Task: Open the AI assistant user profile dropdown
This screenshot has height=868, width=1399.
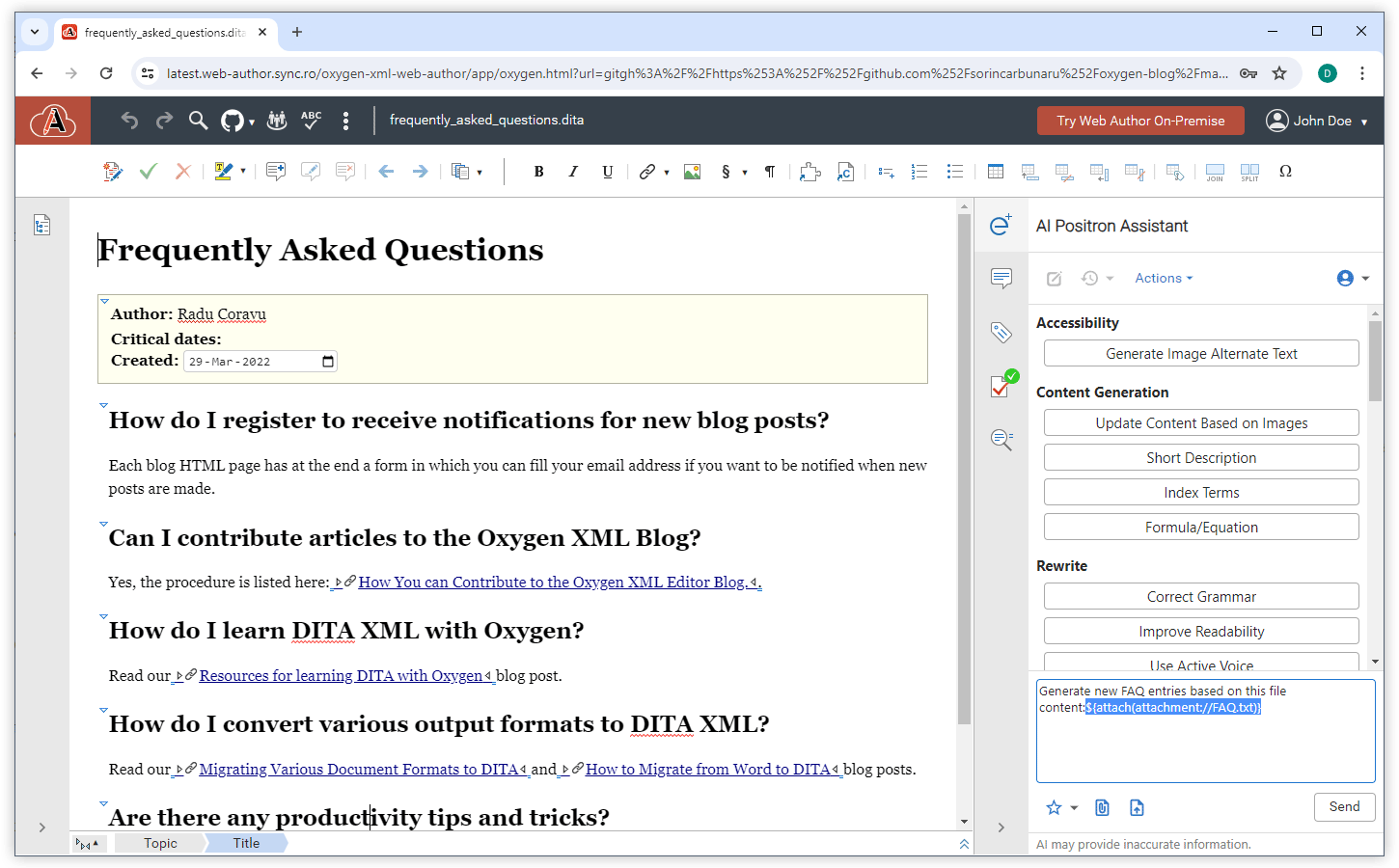Action: pyautogui.click(x=1353, y=279)
